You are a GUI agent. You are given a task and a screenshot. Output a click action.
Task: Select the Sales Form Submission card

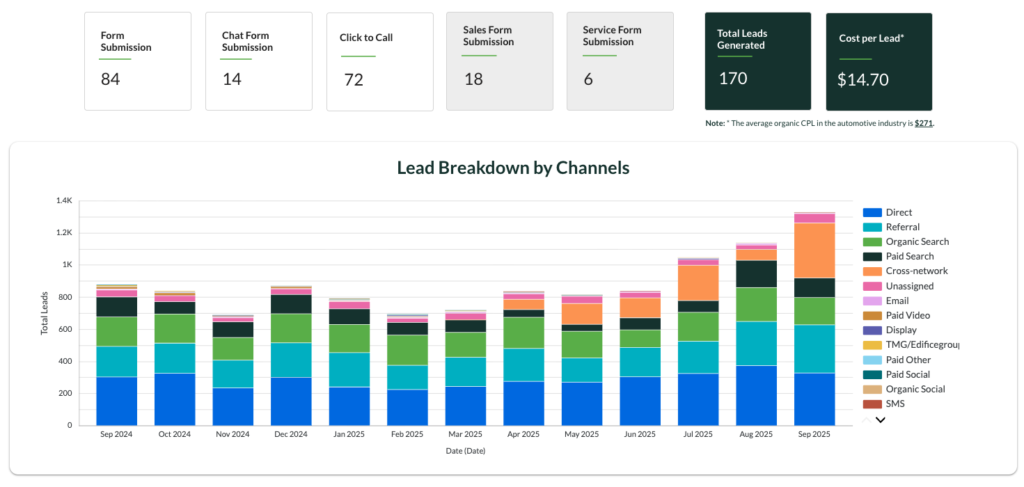(499, 61)
